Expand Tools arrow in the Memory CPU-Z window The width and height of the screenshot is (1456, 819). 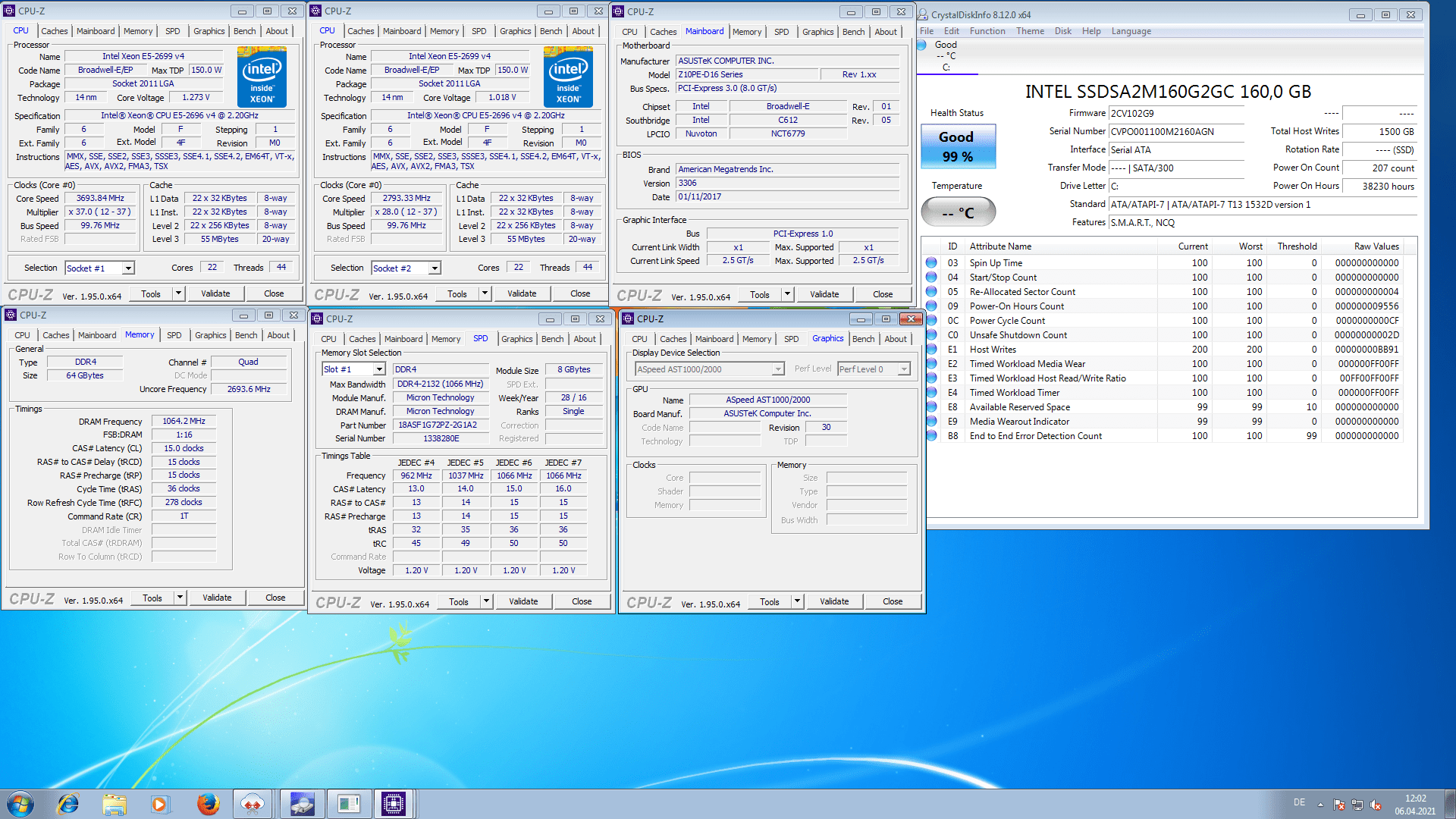(180, 598)
